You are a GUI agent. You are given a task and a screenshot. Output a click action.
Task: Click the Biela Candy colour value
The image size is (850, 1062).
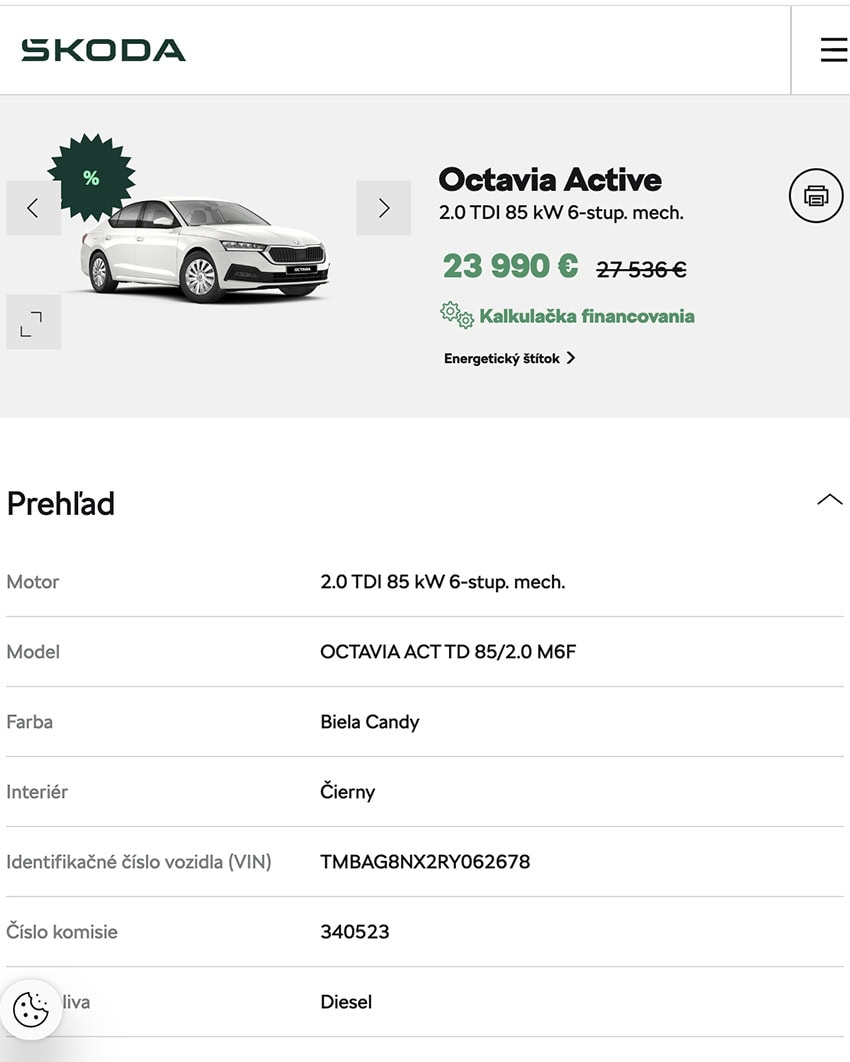(370, 722)
